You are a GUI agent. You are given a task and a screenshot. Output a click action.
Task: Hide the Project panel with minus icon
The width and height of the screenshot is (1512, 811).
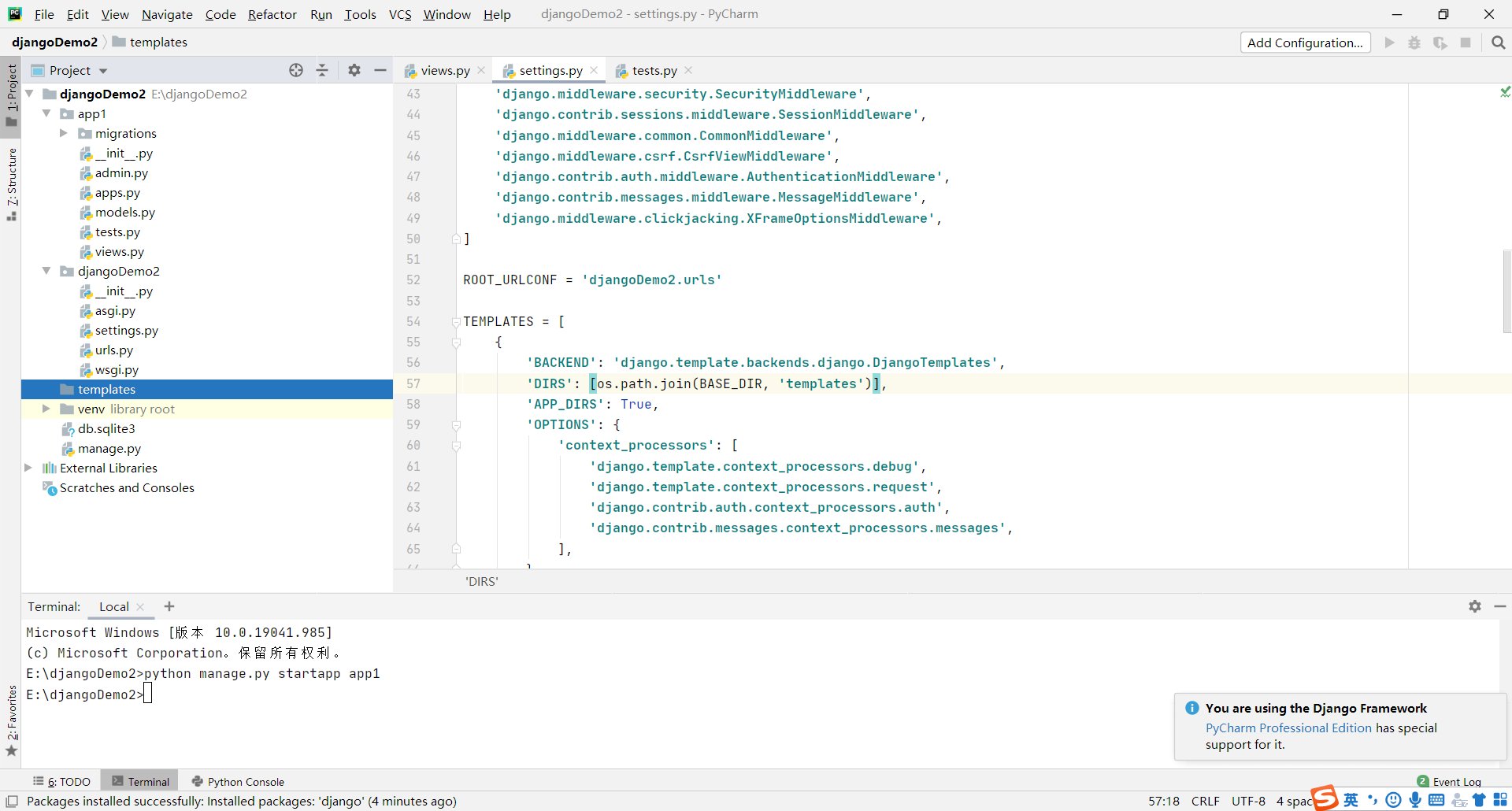pos(380,70)
